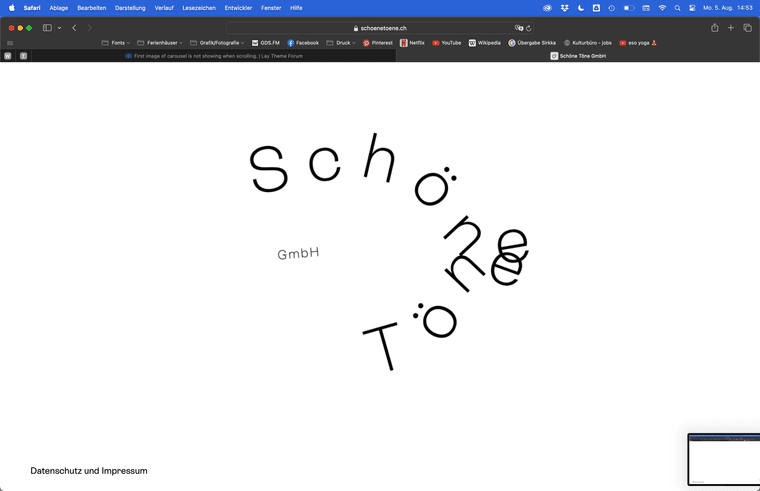
Task: Open a new tab with plus icon
Action: [x=731, y=28]
